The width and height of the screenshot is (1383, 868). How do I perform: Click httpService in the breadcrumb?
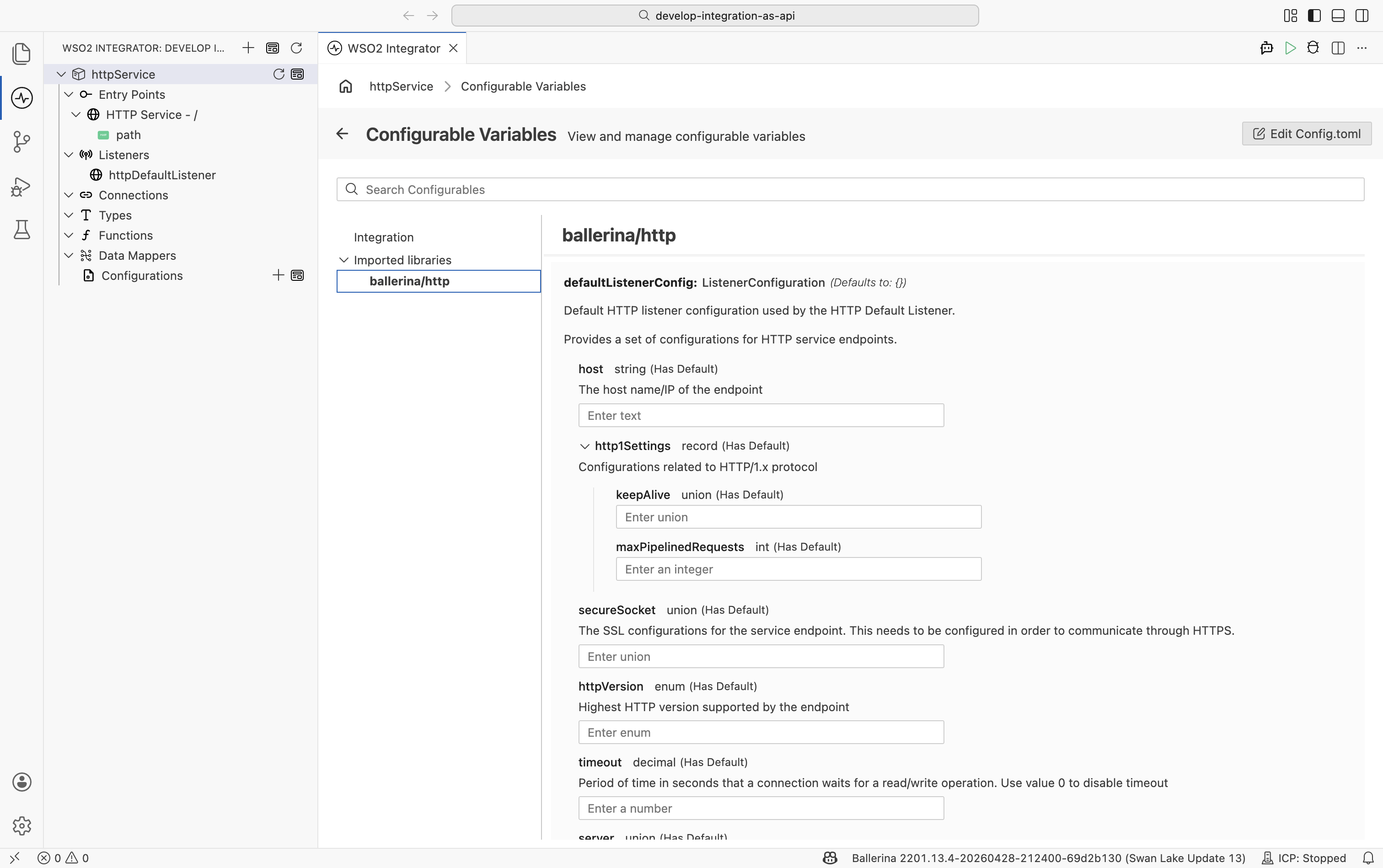coord(401,86)
